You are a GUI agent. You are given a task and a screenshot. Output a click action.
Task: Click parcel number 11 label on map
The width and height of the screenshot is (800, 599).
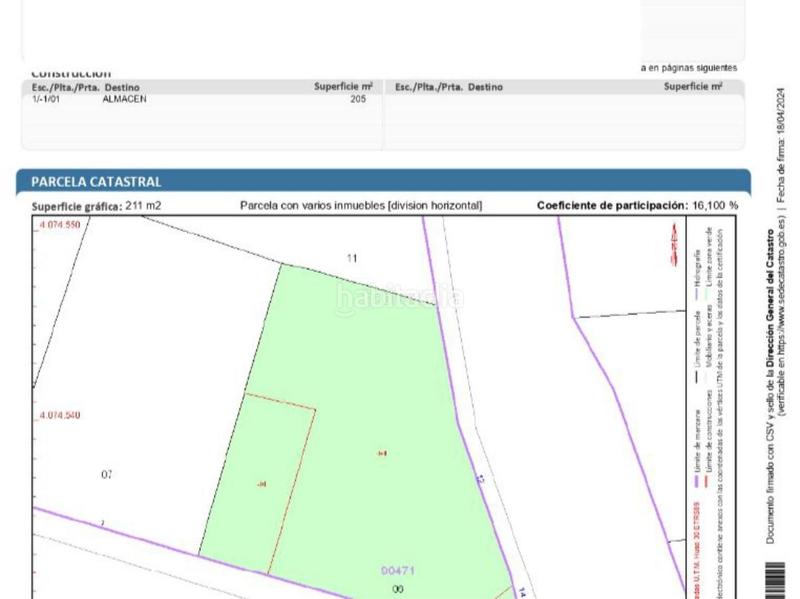(352, 259)
